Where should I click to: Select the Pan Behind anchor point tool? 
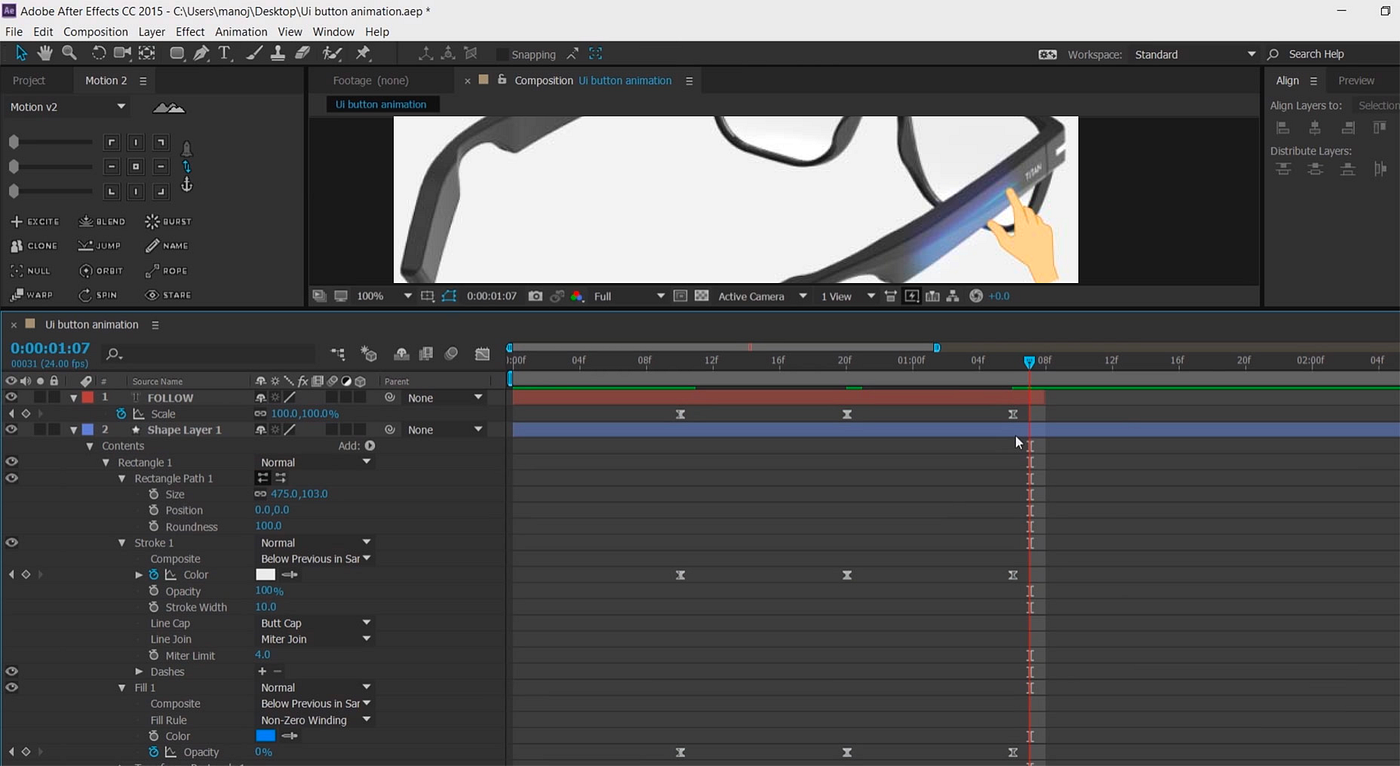pyautogui.click(x=148, y=53)
